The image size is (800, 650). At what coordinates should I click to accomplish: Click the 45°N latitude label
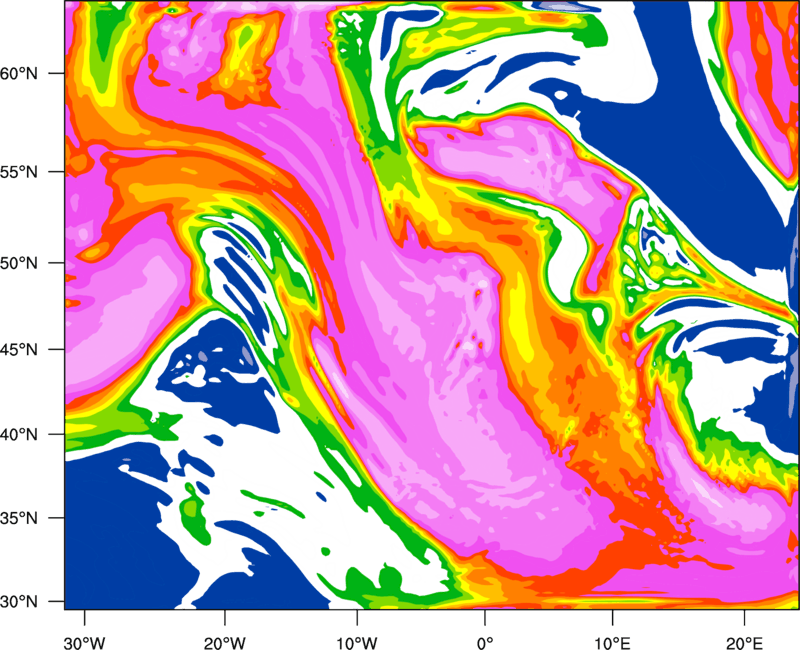pos(19,350)
